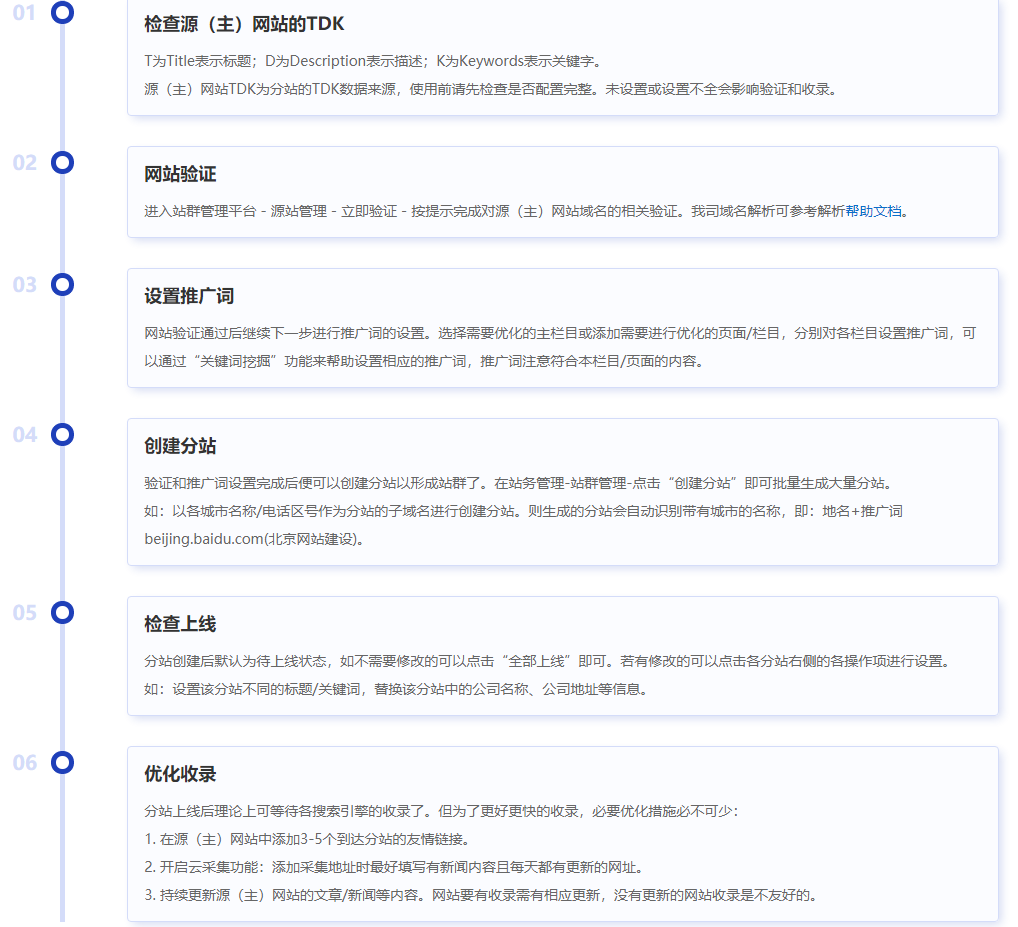This screenshot has height=927, width=1018.
Task: Click the "03" step number label
Action: (25, 284)
